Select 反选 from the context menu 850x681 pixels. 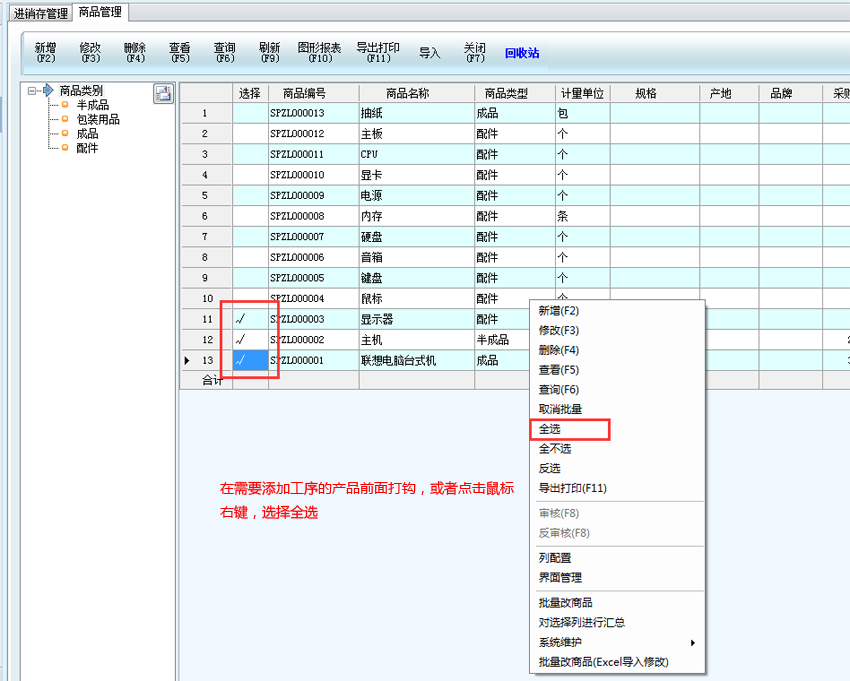pos(550,468)
